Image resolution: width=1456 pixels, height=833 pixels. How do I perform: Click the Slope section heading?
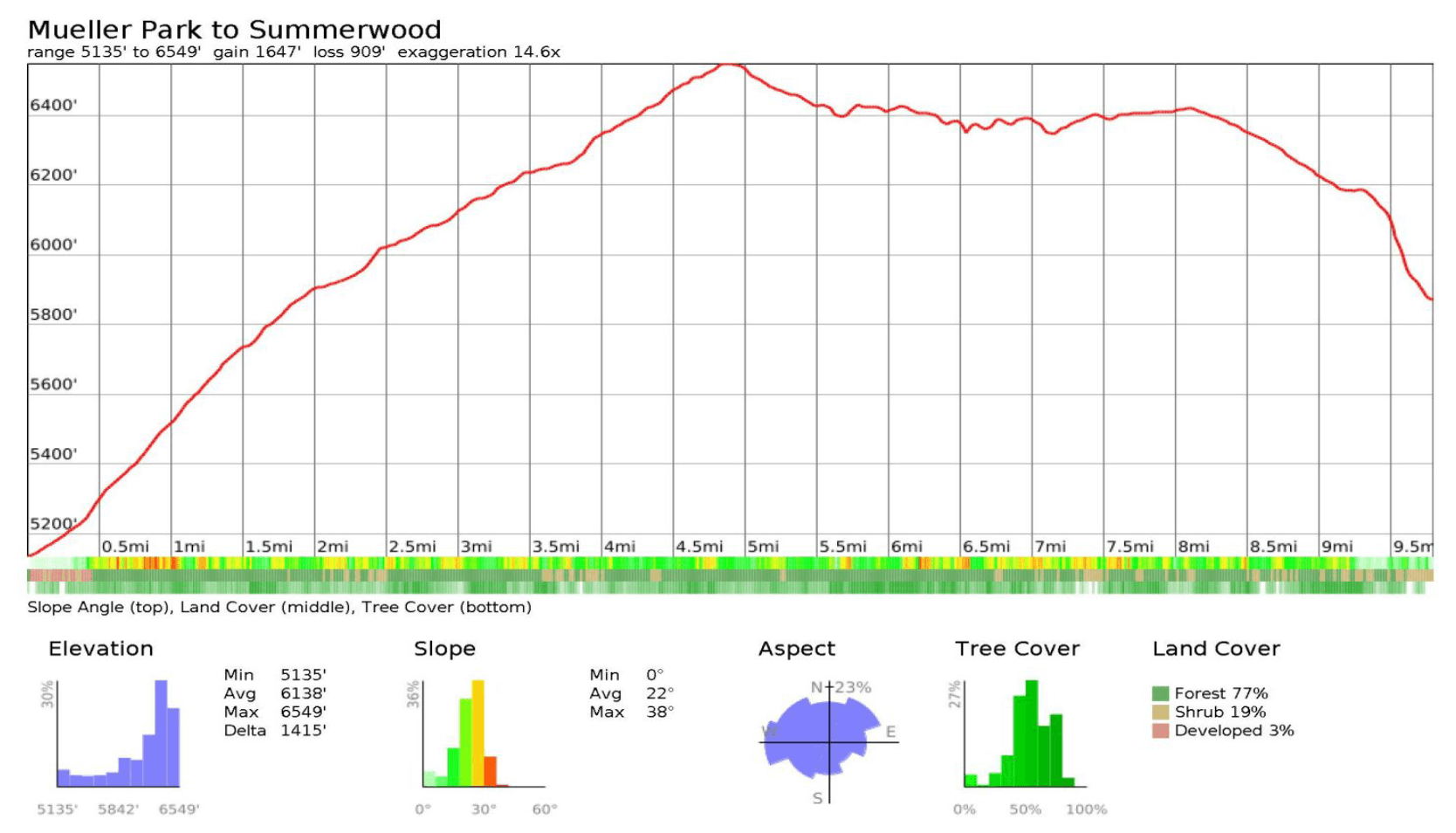coord(444,649)
